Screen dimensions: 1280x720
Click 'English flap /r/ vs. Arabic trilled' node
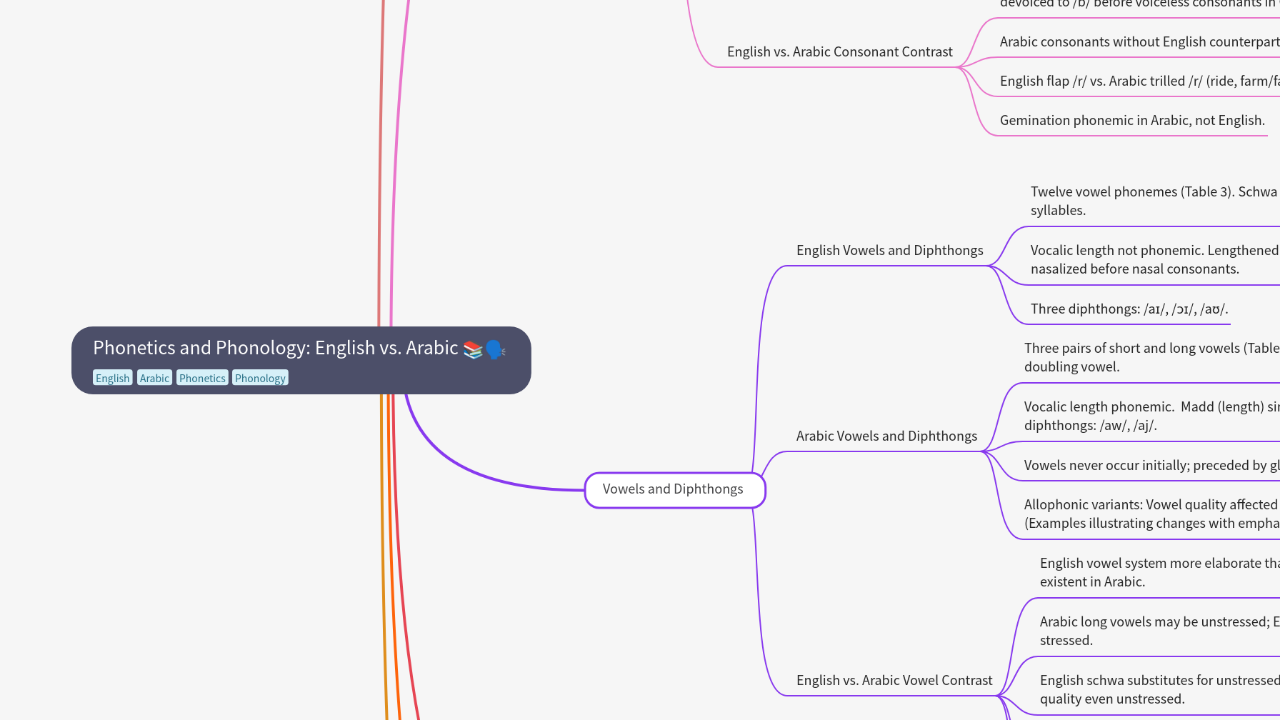click(1138, 81)
